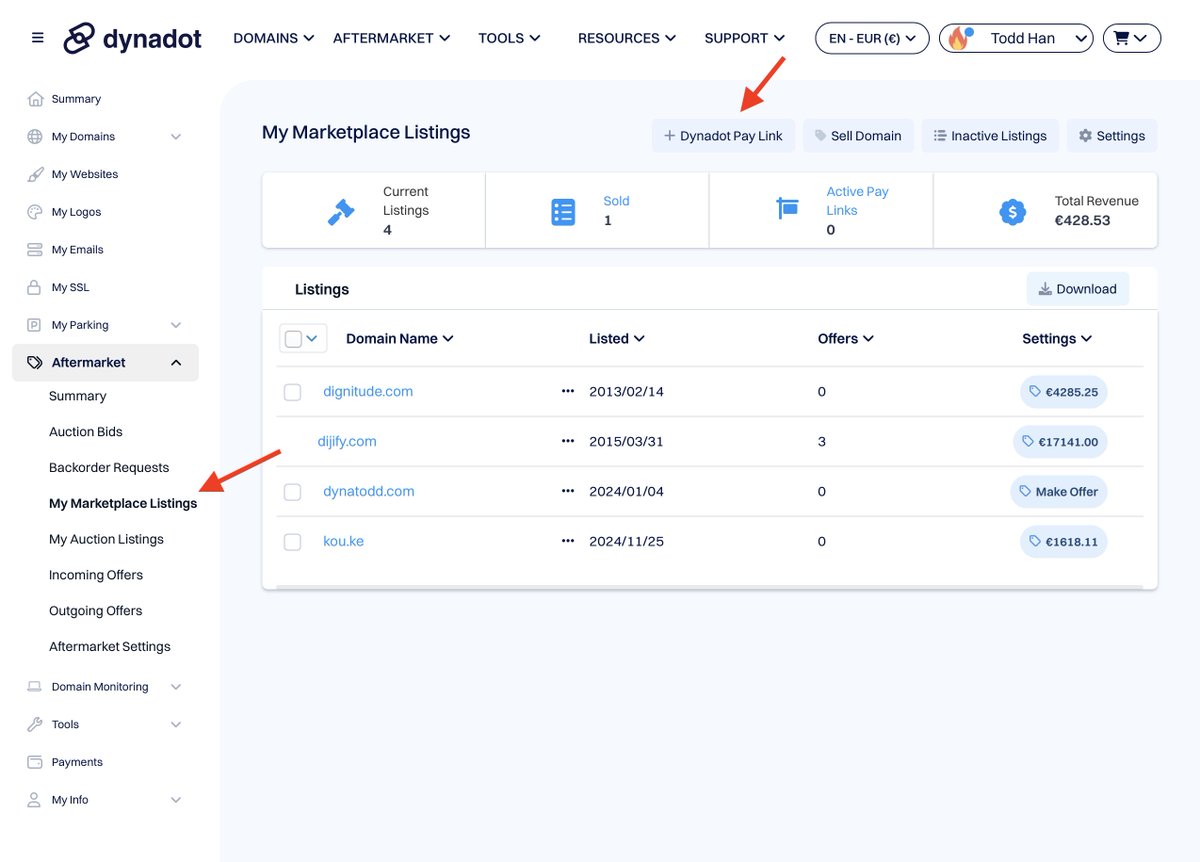Click the Summary home icon in sidebar

pos(36,99)
